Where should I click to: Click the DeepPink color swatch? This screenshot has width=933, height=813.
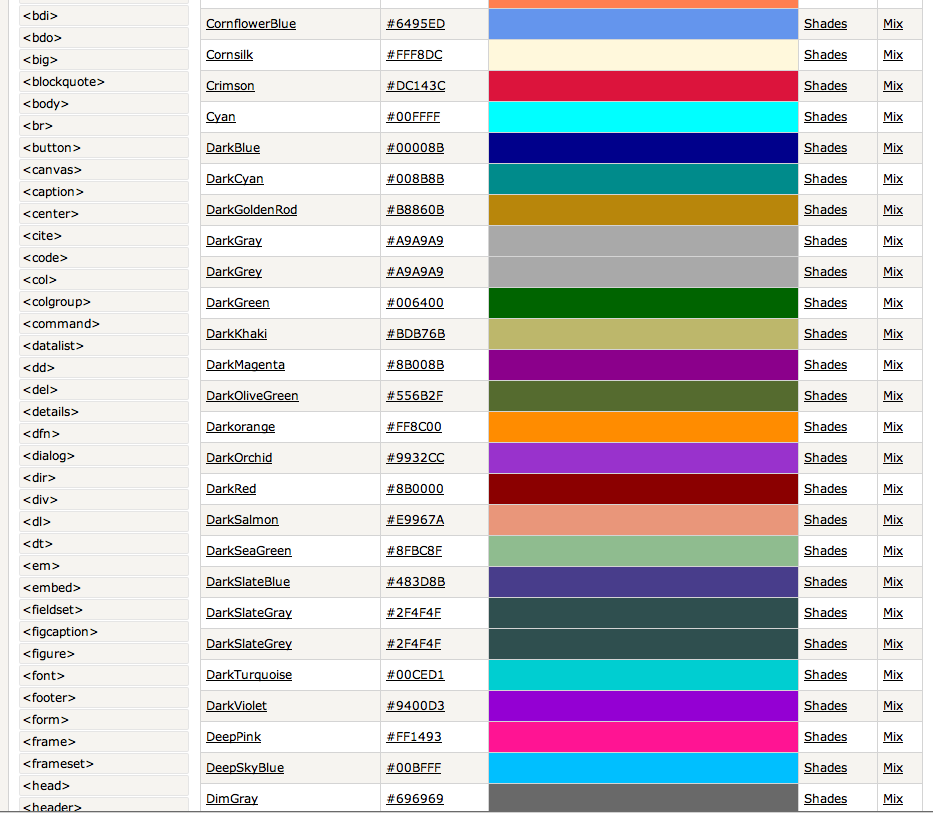643,737
